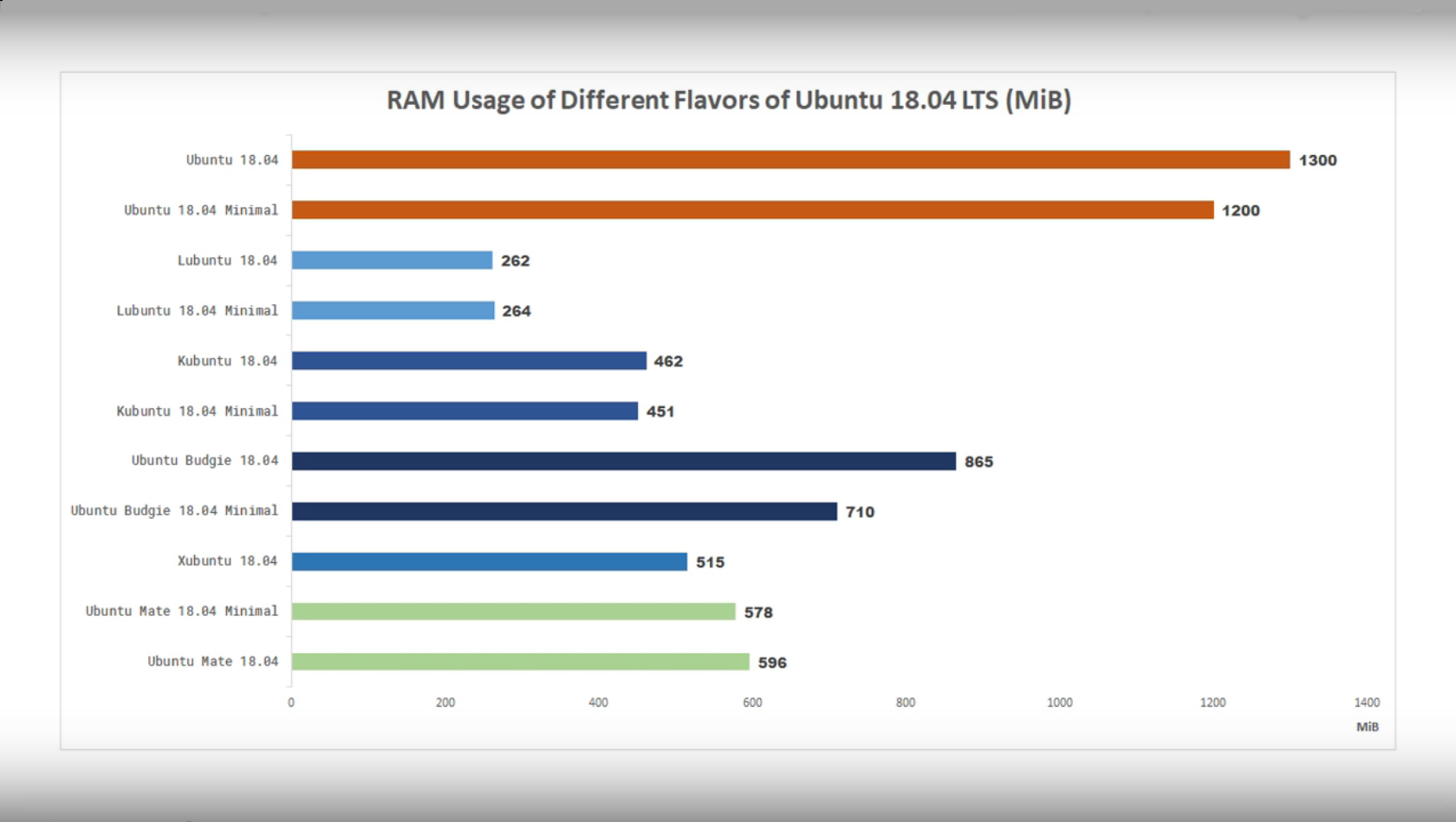Select the Xubuntu 18.04 bar
This screenshot has height=822, width=1456.
490,561
